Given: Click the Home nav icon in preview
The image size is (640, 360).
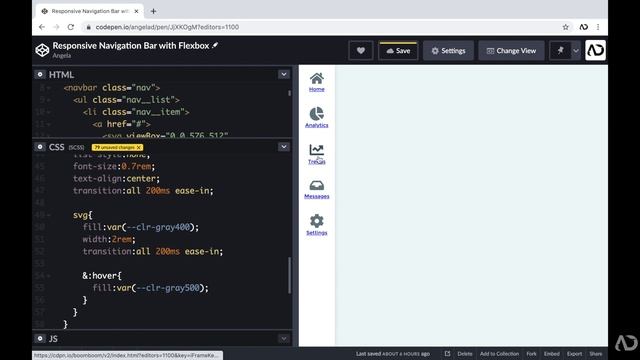Looking at the screenshot, I should [x=317, y=78].
